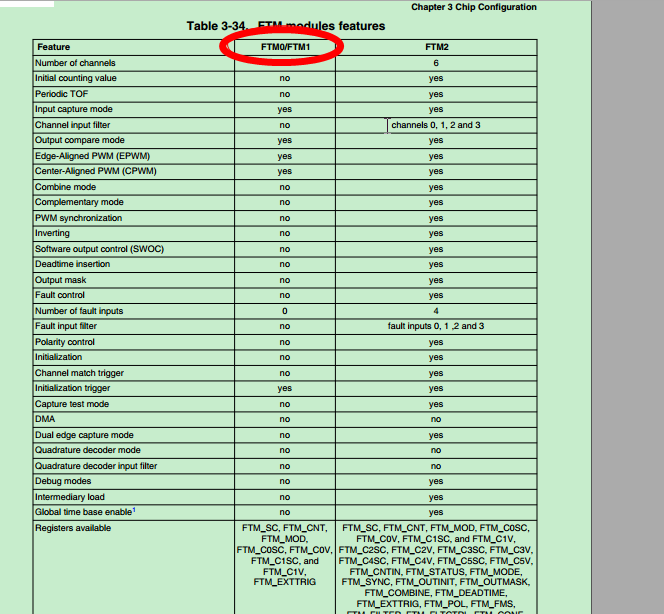Select the 'Channel input filter' row label

pyautogui.click(x=72, y=125)
